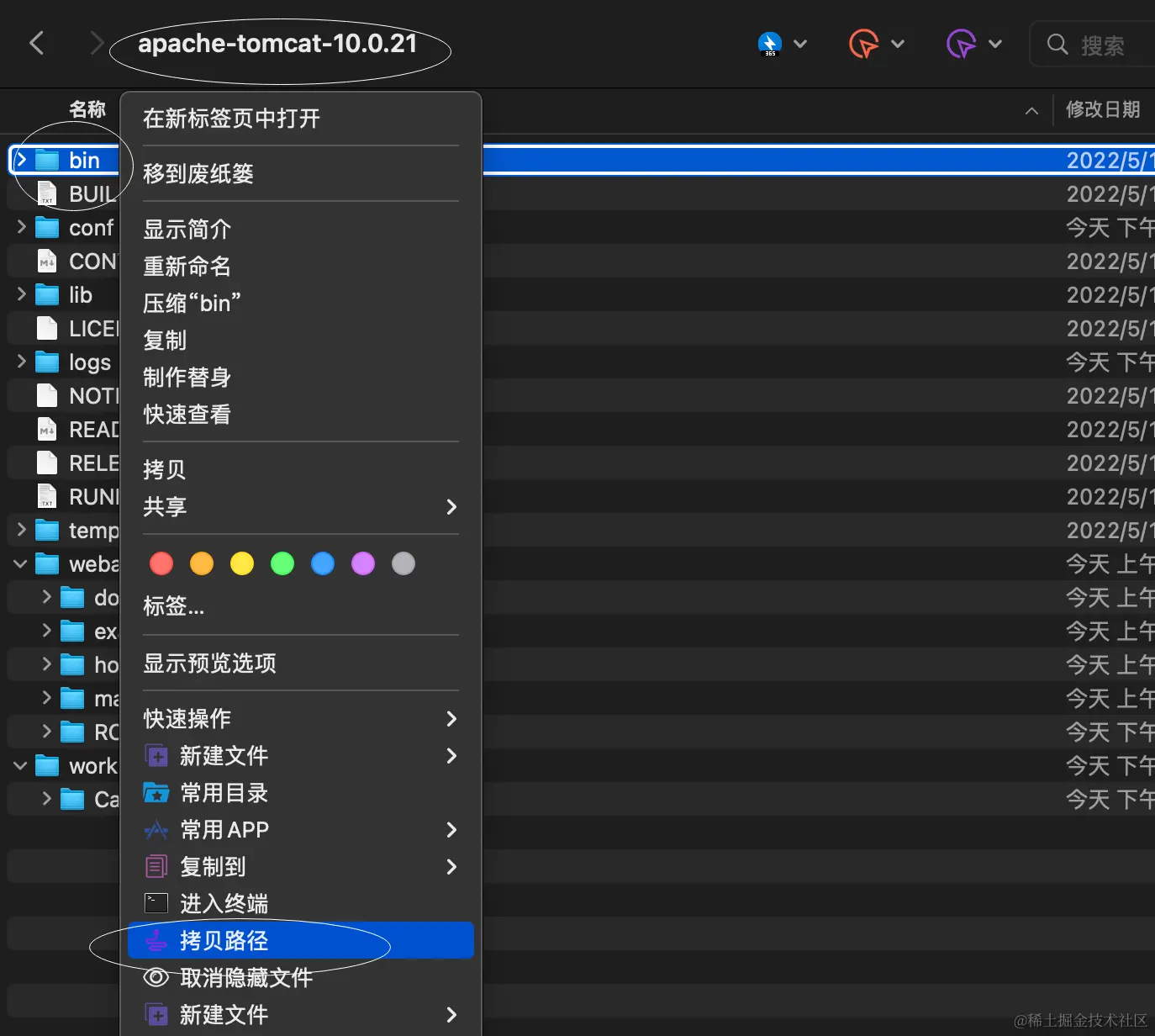
Task: Select the NOTICE file icon
Action: tap(47, 395)
